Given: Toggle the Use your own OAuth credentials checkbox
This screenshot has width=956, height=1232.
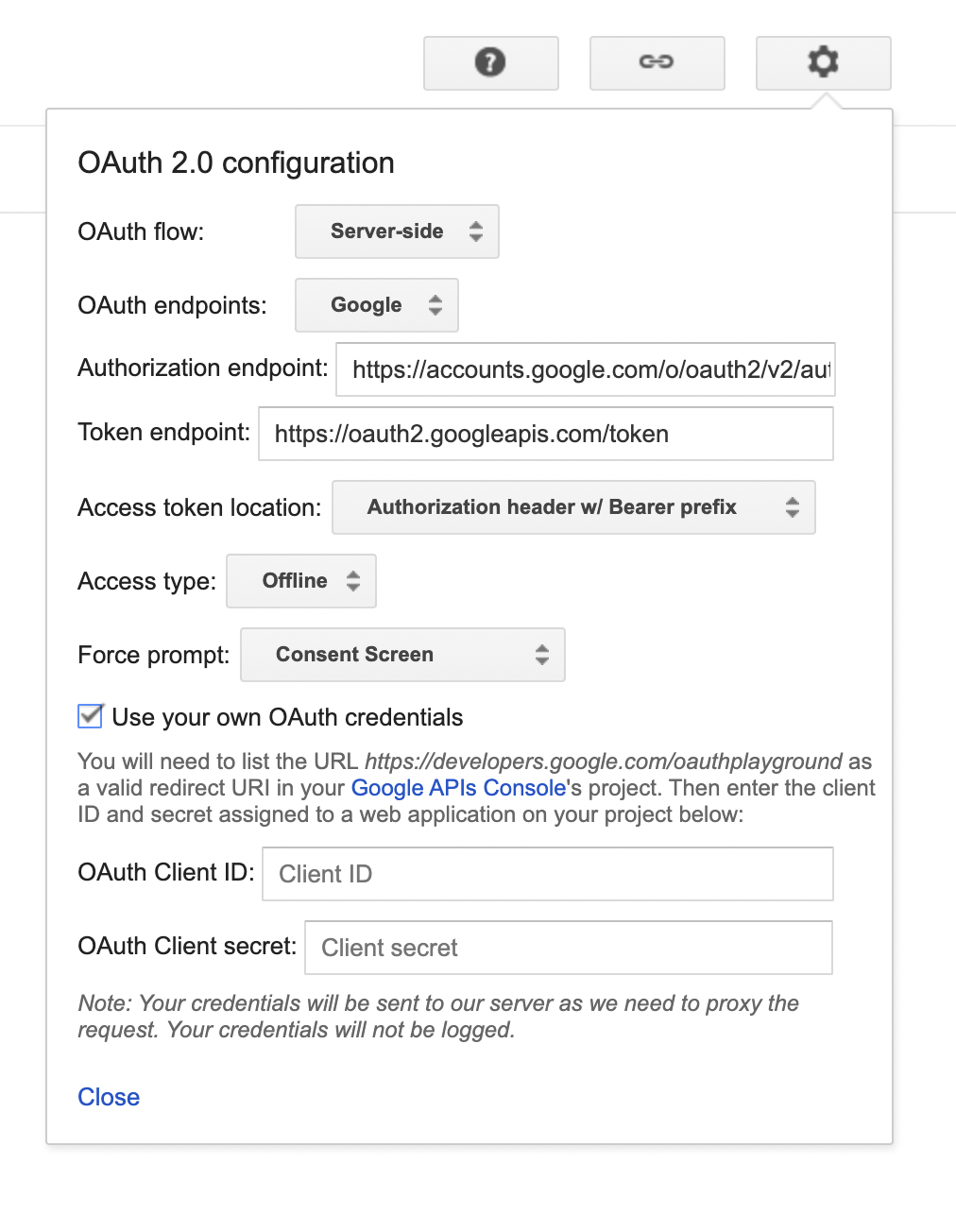Looking at the screenshot, I should 88,716.
